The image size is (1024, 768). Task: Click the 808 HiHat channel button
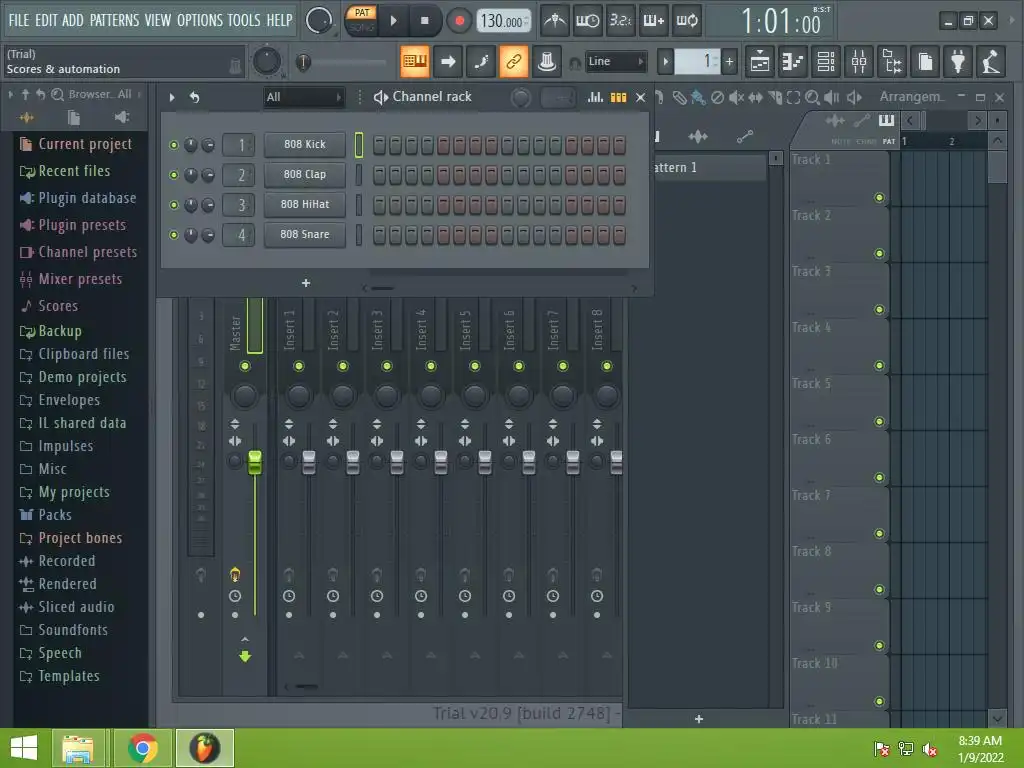[304, 204]
